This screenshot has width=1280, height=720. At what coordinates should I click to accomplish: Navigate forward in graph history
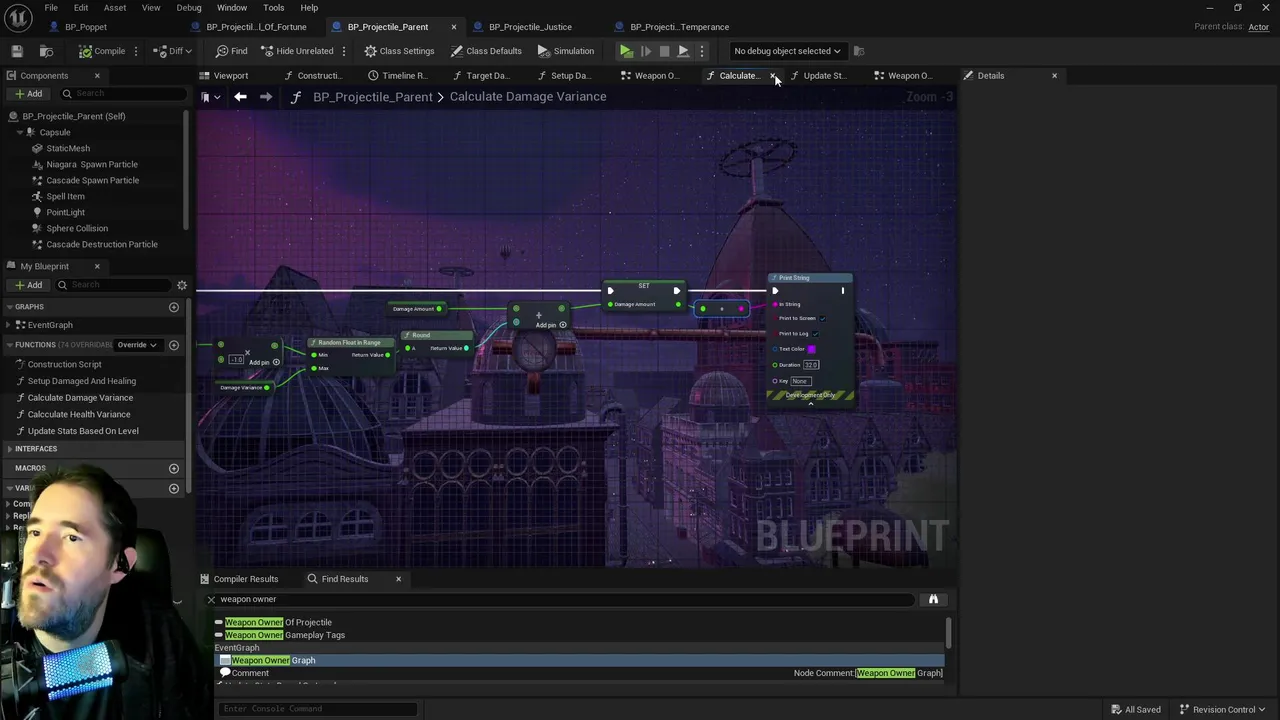click(x=266, y=97)
